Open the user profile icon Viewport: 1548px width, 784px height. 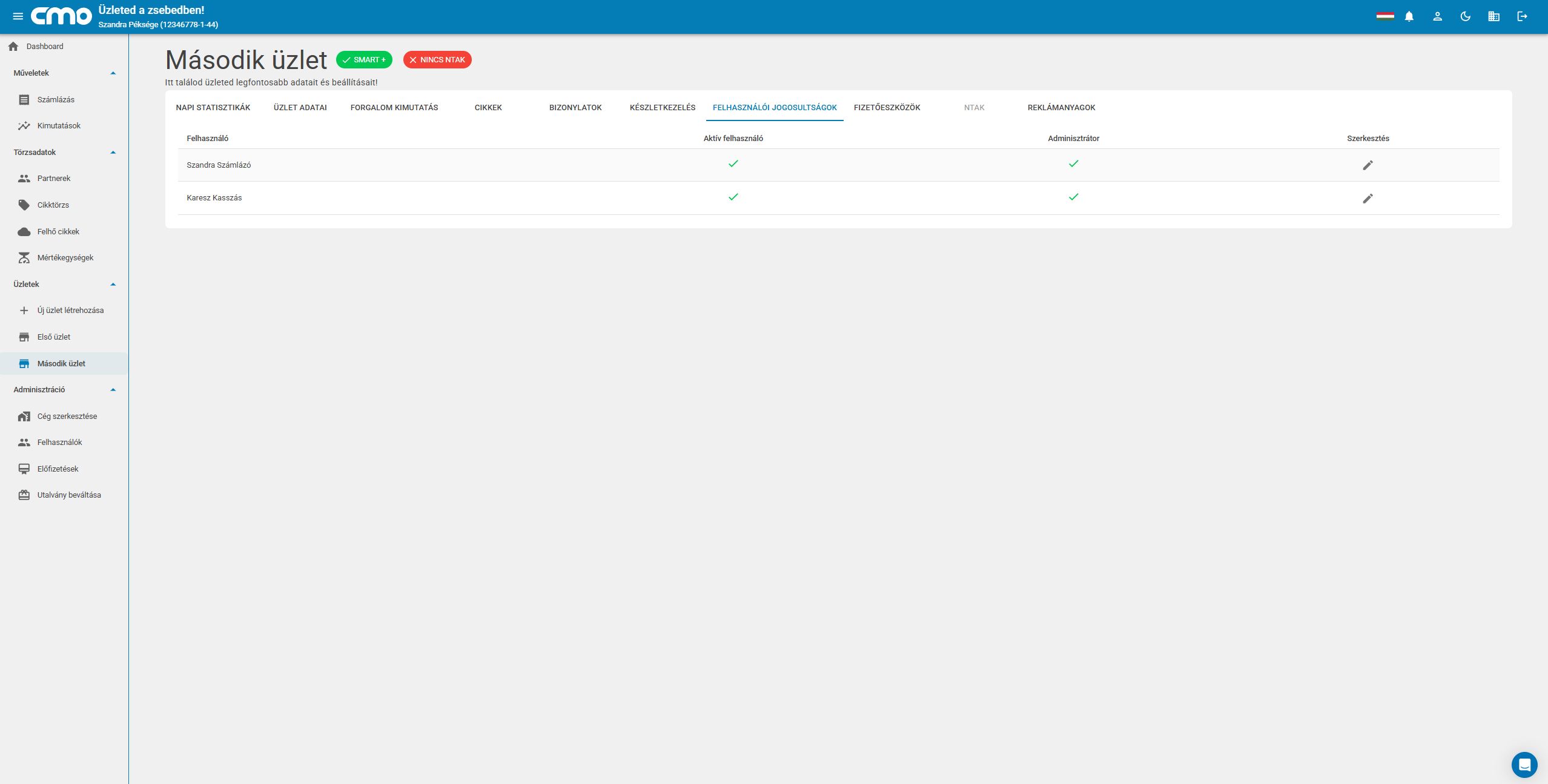coord(1437,16)
